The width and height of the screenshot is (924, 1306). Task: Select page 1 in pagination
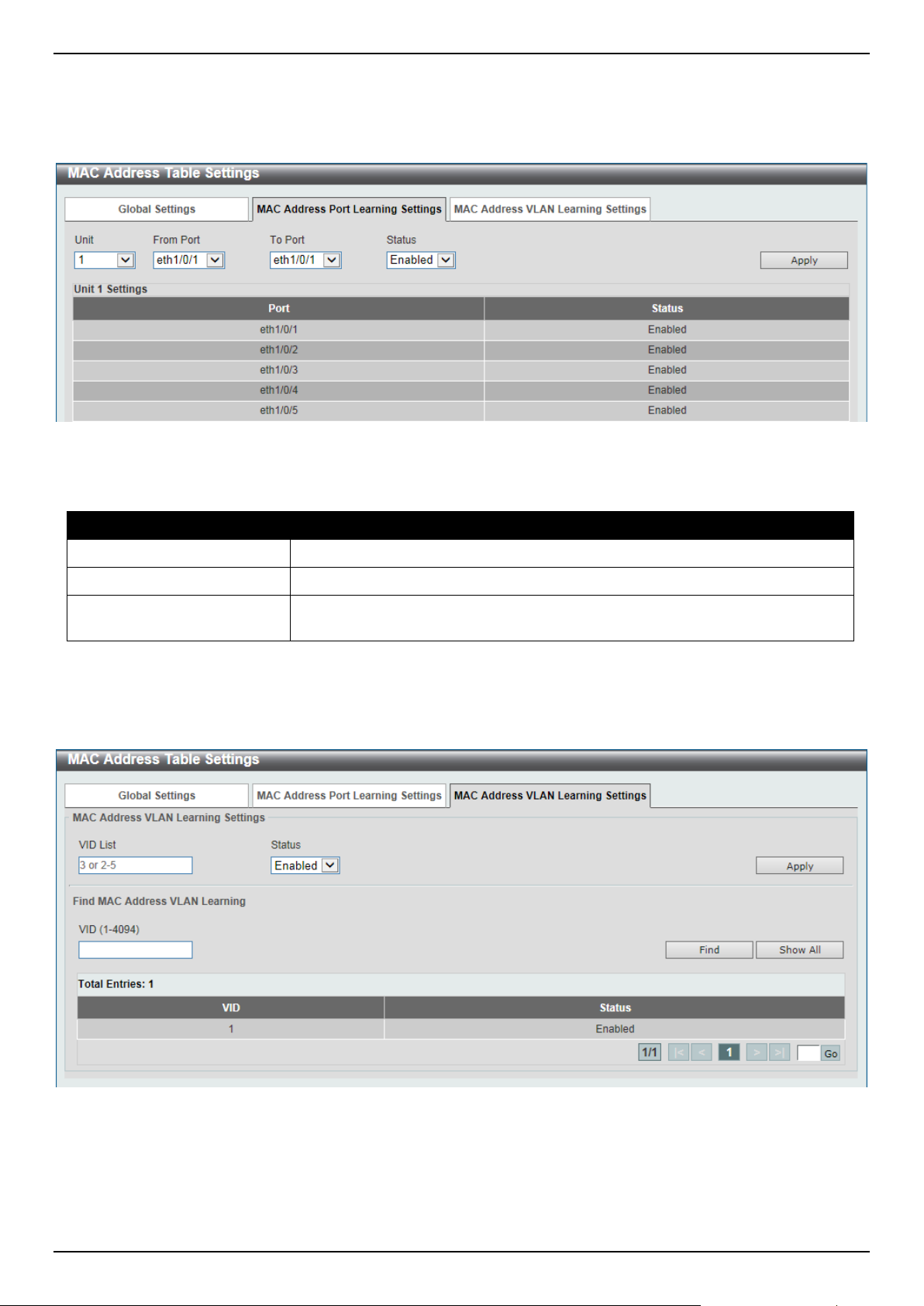click(x=729, y=1052)
